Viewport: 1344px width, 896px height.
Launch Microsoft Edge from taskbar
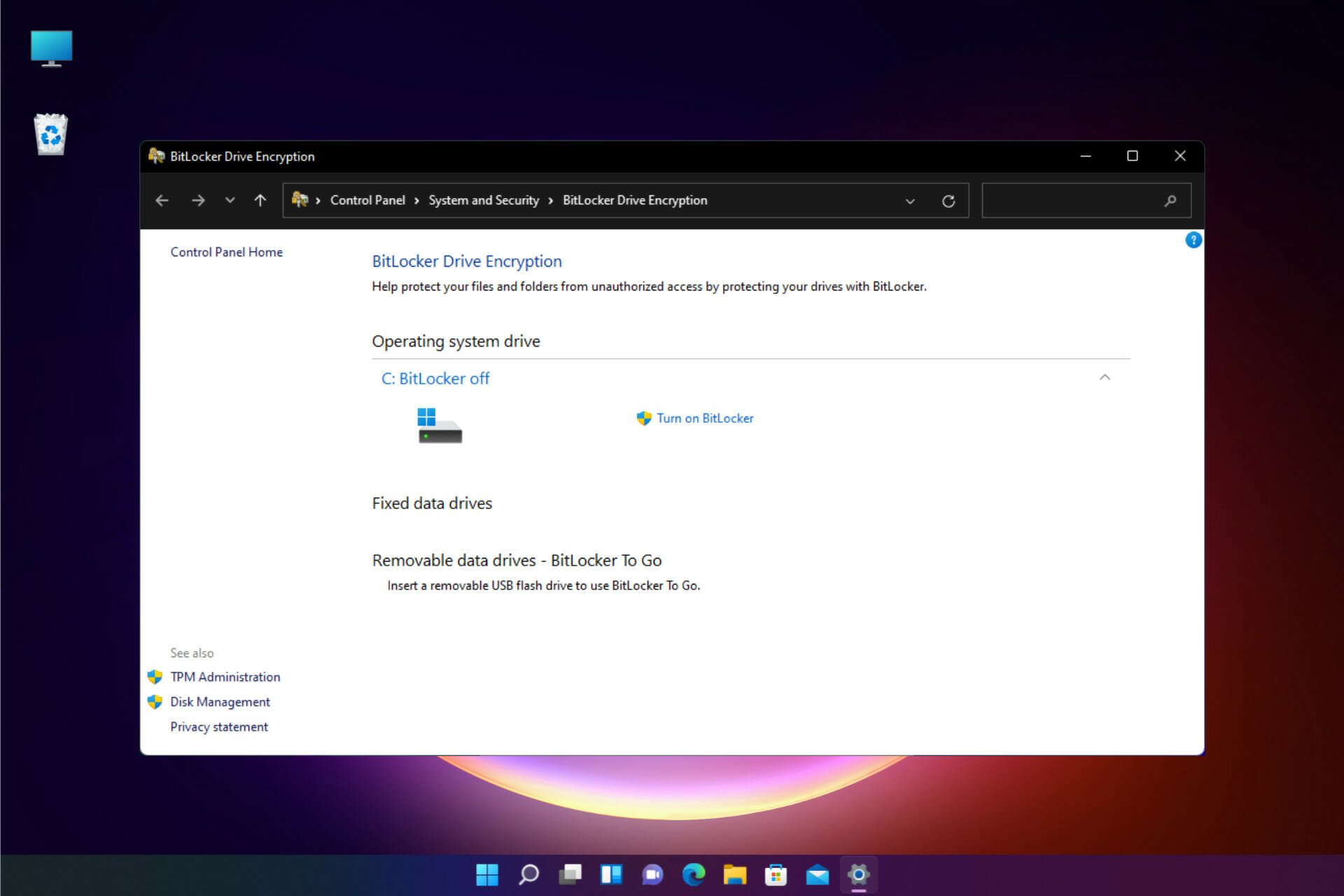[x=694, y=875]
